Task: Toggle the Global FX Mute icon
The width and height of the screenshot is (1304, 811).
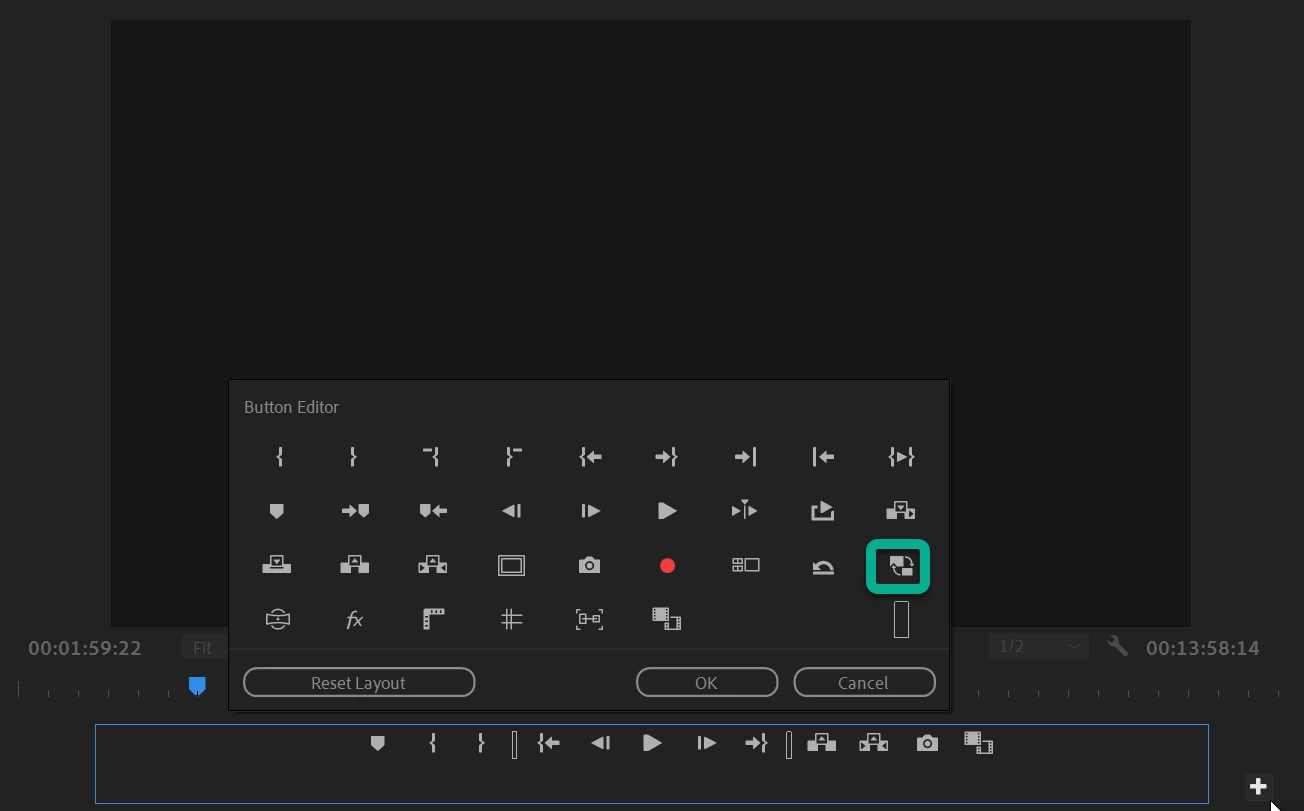Action: click(x=355, y=620)
